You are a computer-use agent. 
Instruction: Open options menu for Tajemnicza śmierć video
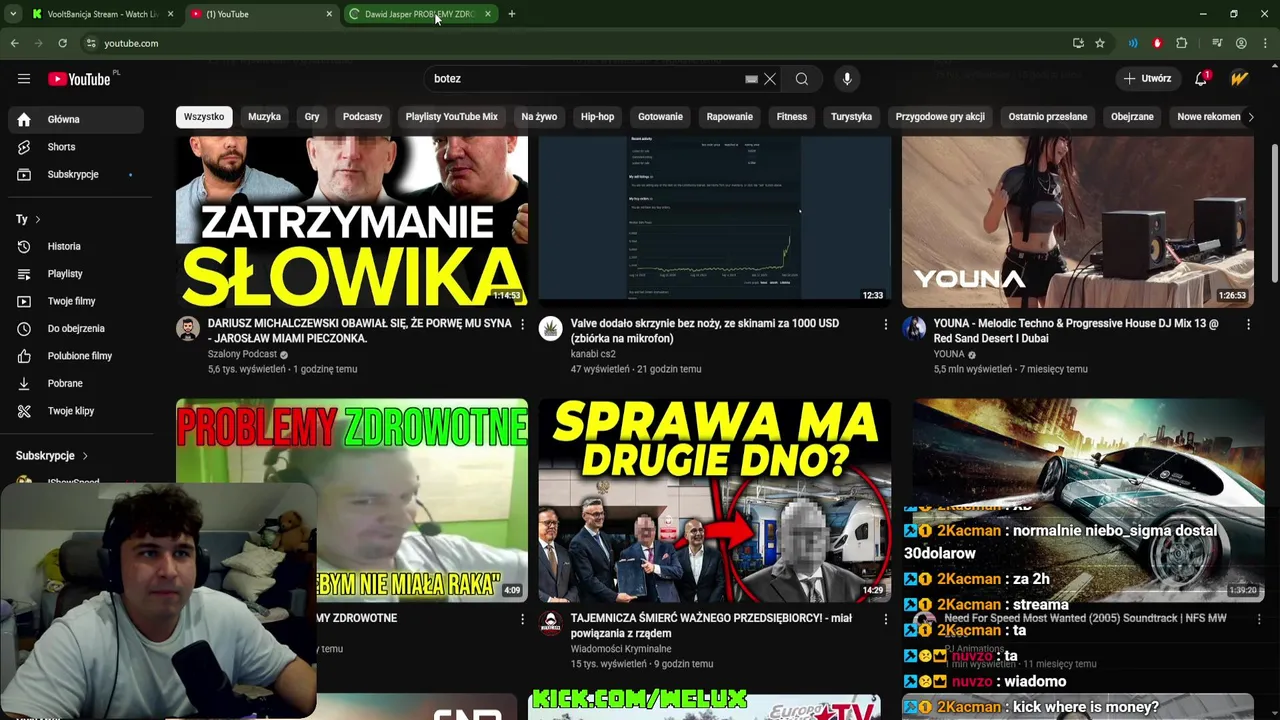click(x=885, y=619)
